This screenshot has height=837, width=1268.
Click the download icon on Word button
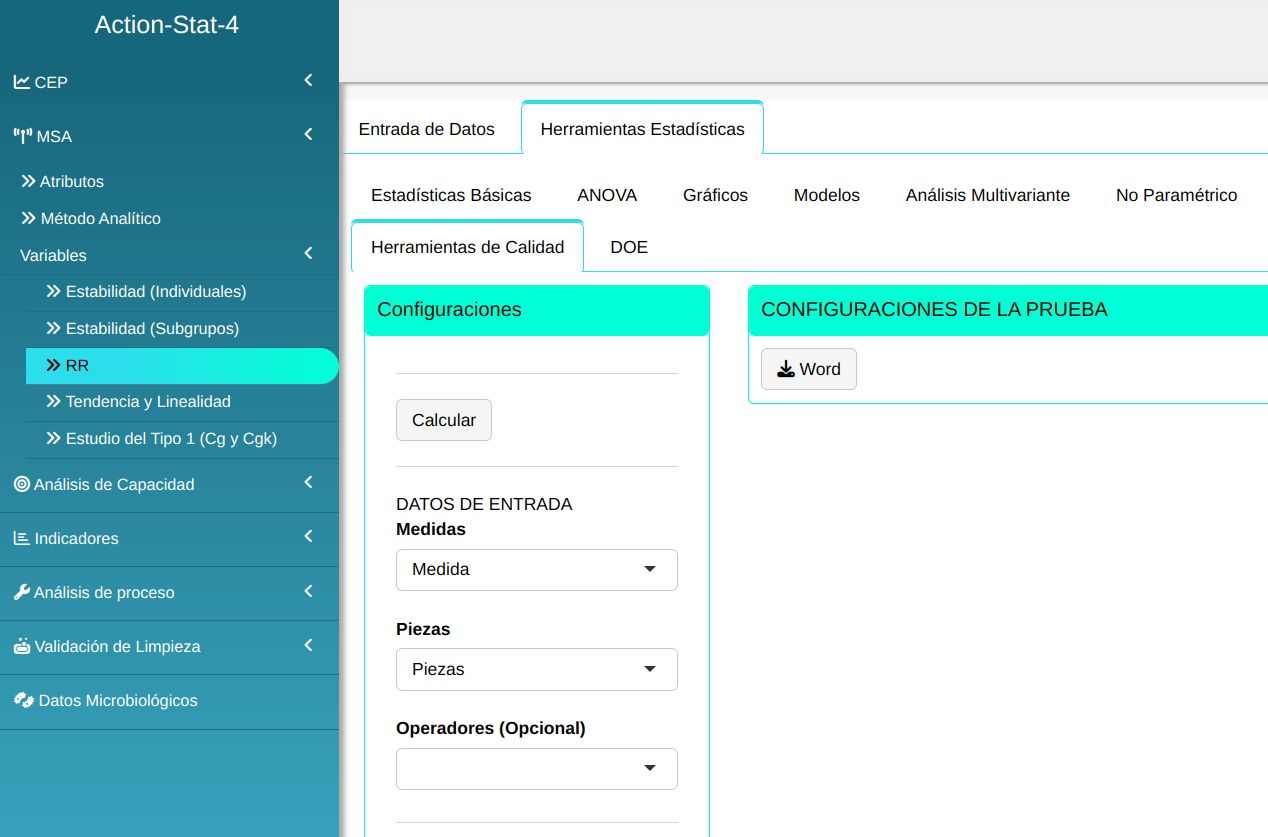point(786,369)
